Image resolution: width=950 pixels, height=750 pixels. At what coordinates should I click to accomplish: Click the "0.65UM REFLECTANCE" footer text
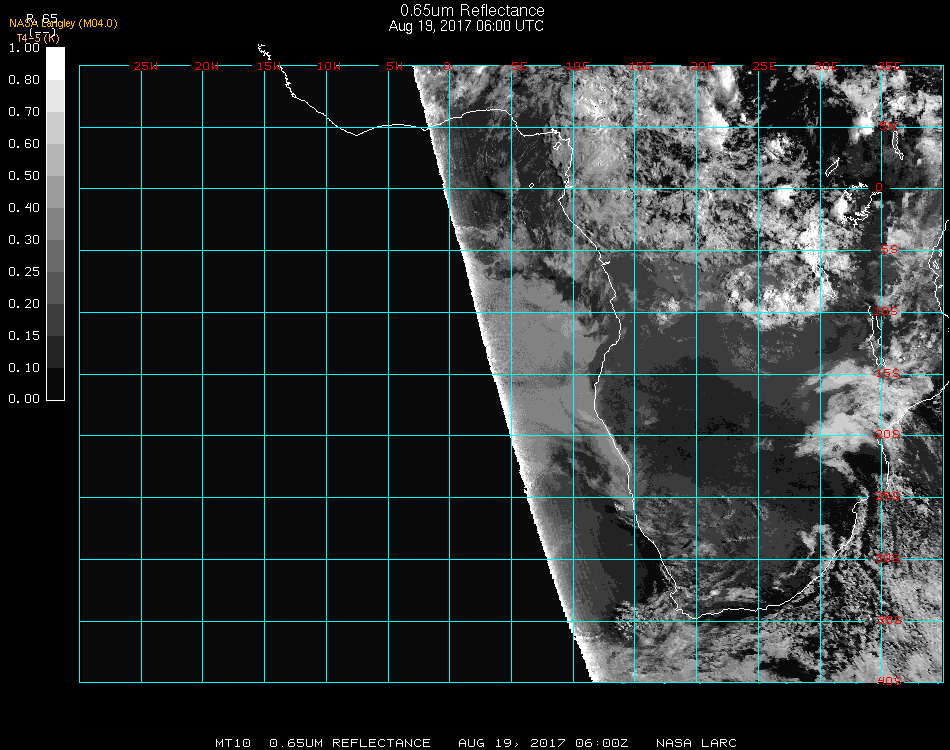pyautogui.click(x=350, y=743)
